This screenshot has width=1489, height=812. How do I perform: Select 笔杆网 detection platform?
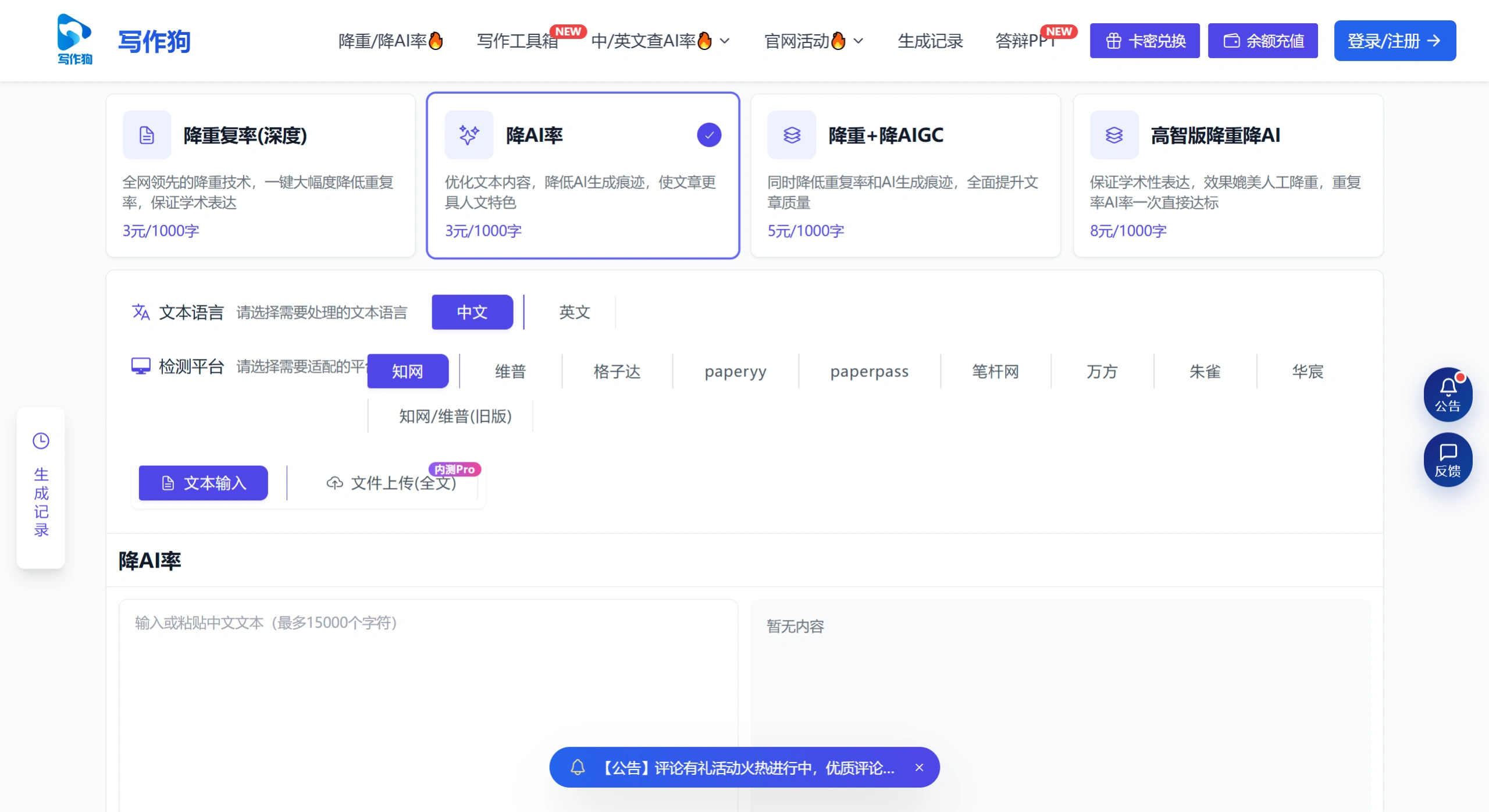(996, 371)
